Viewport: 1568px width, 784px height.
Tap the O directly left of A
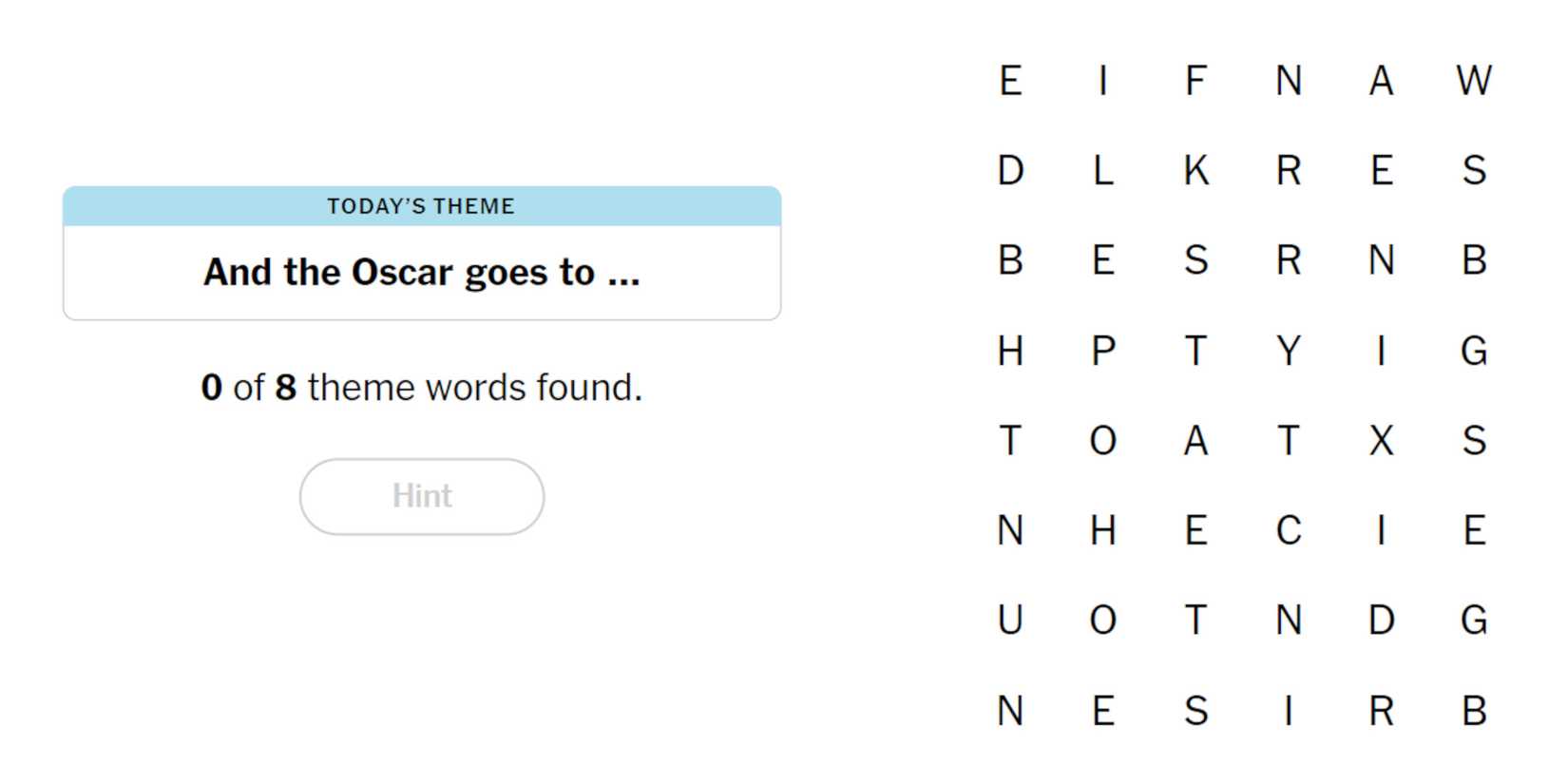coord(1102,441)
